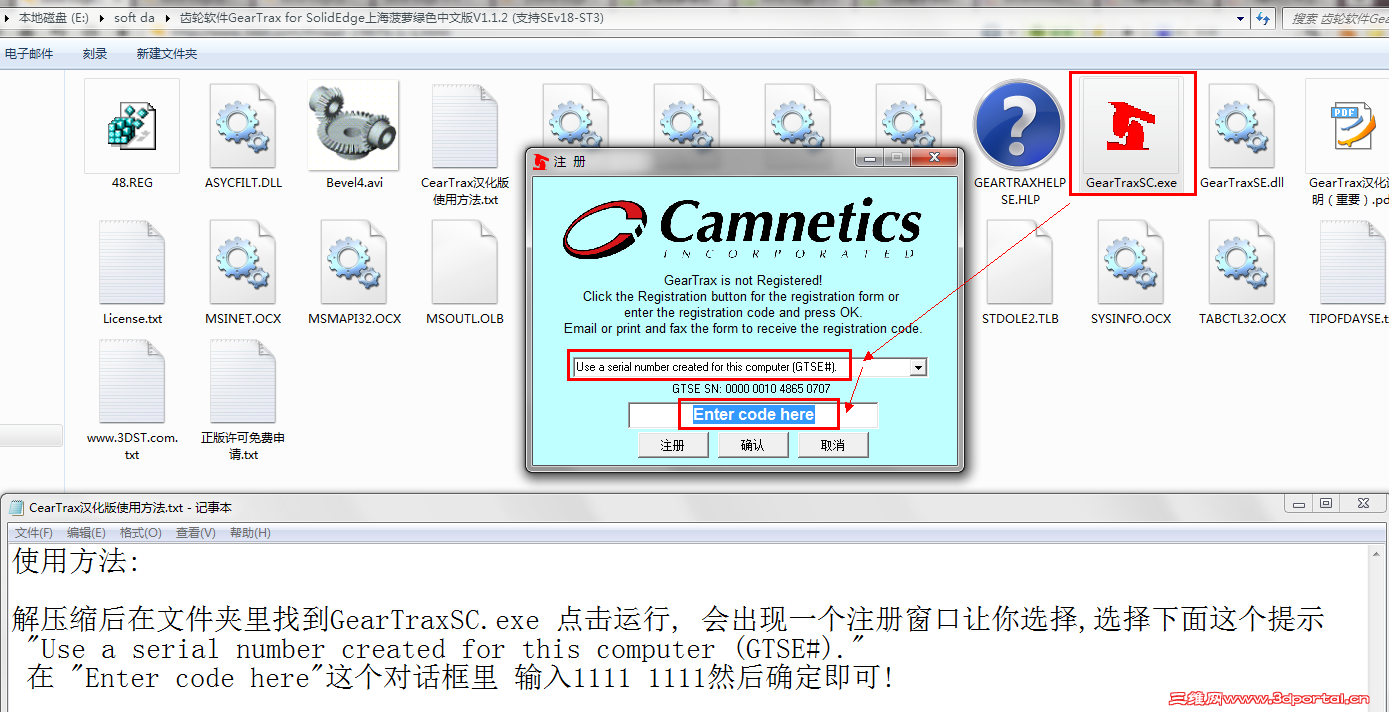Select the MSINET.OCX file icon
Image resolution: width=1389 pixels, height=712 pixels.
243,262
